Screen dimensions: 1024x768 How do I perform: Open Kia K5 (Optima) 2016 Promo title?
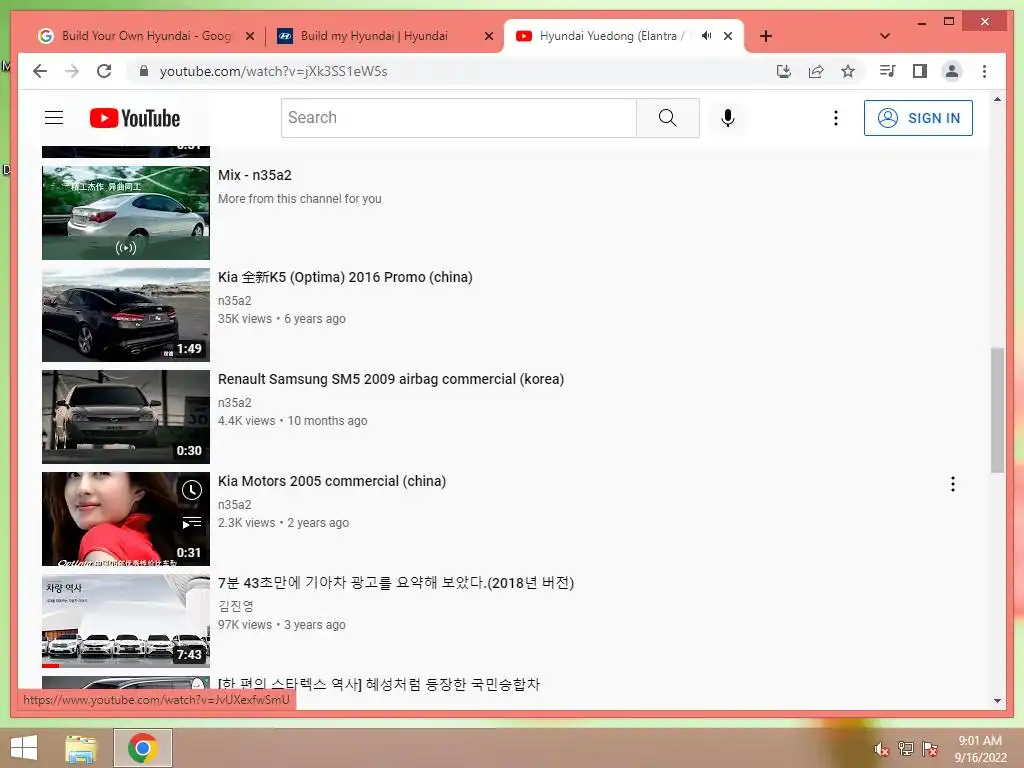[345, 277]
